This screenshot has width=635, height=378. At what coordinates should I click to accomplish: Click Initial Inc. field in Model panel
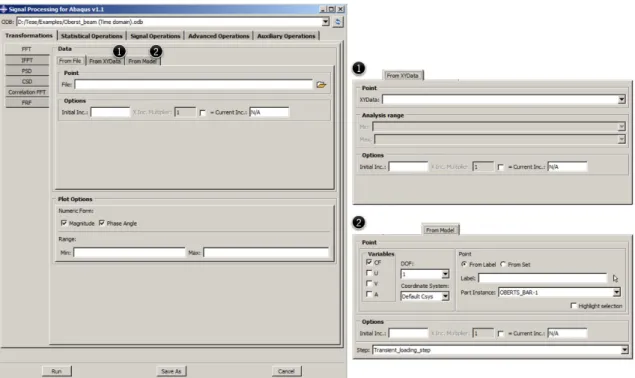(x=408, y=333)
